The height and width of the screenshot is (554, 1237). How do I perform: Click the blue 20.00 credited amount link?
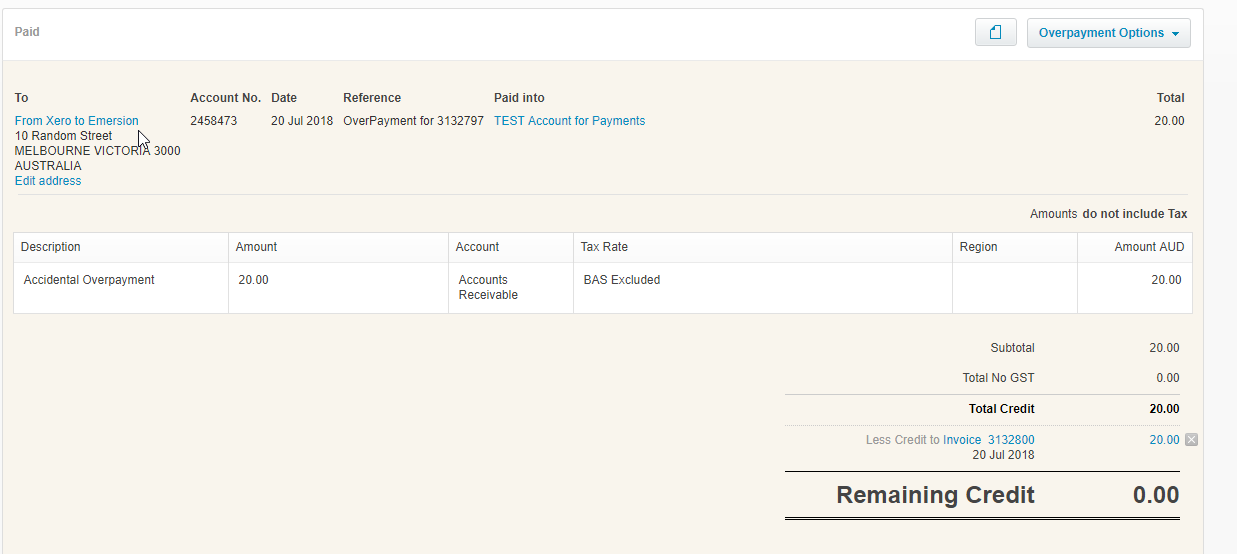coord(1164,440)
